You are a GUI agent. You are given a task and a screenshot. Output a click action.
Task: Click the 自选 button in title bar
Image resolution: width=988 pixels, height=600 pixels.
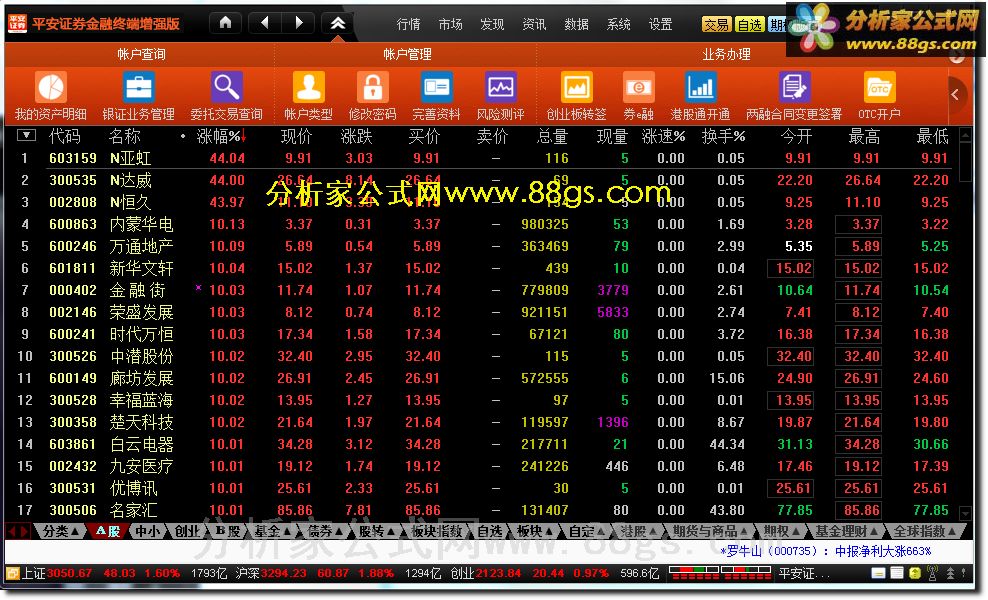[x=750, y=25]
